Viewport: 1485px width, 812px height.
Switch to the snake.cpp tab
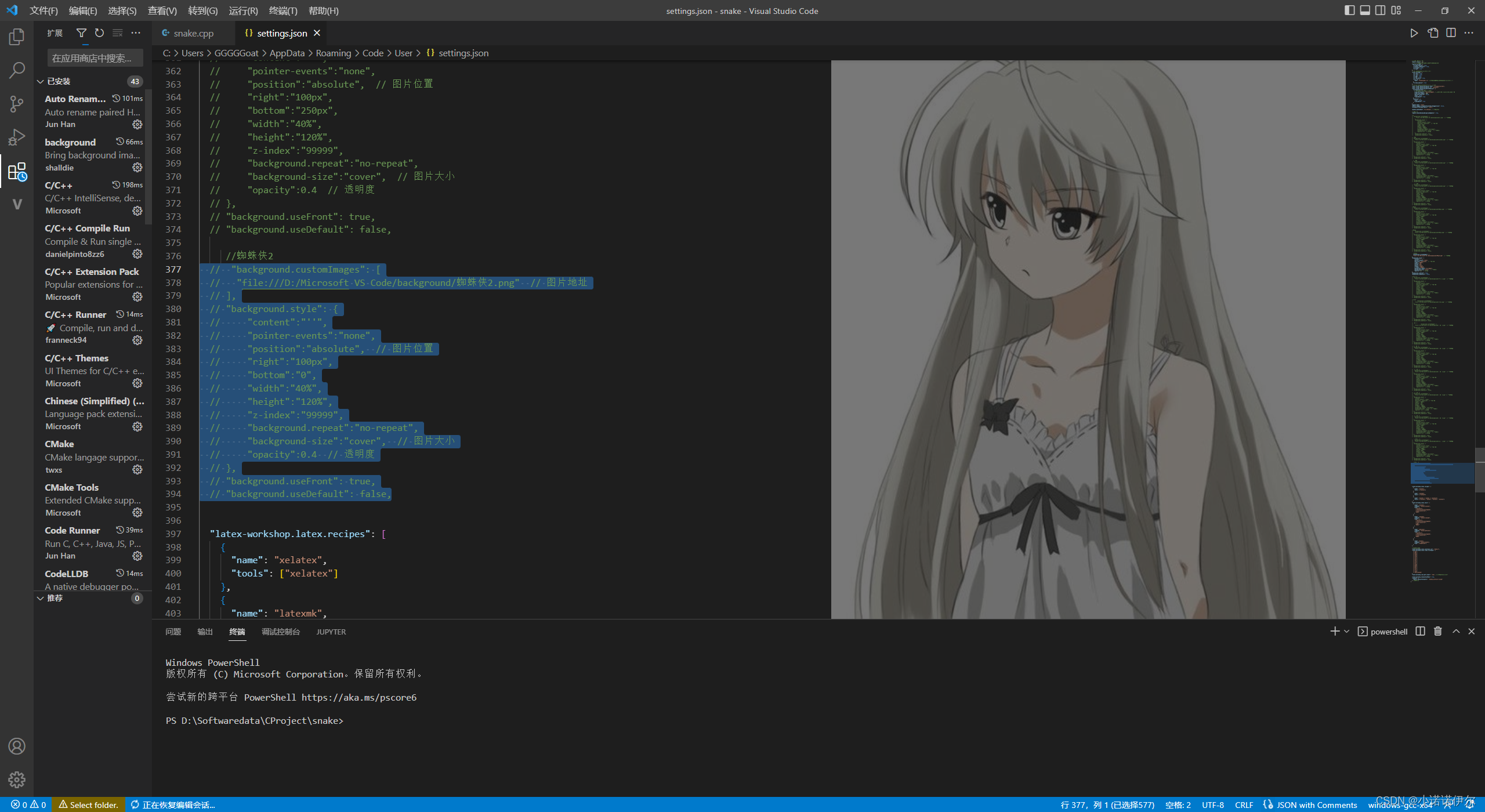point(193,33)
